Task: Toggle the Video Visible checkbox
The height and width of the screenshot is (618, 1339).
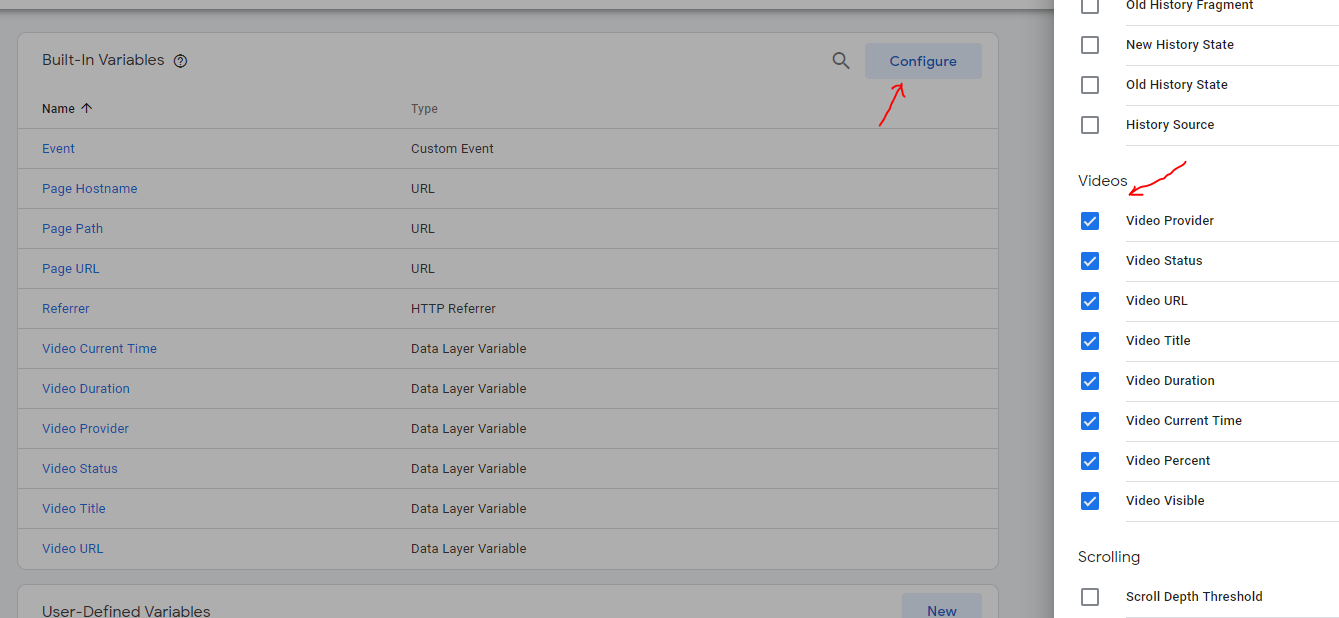Action: point(1090,501)
